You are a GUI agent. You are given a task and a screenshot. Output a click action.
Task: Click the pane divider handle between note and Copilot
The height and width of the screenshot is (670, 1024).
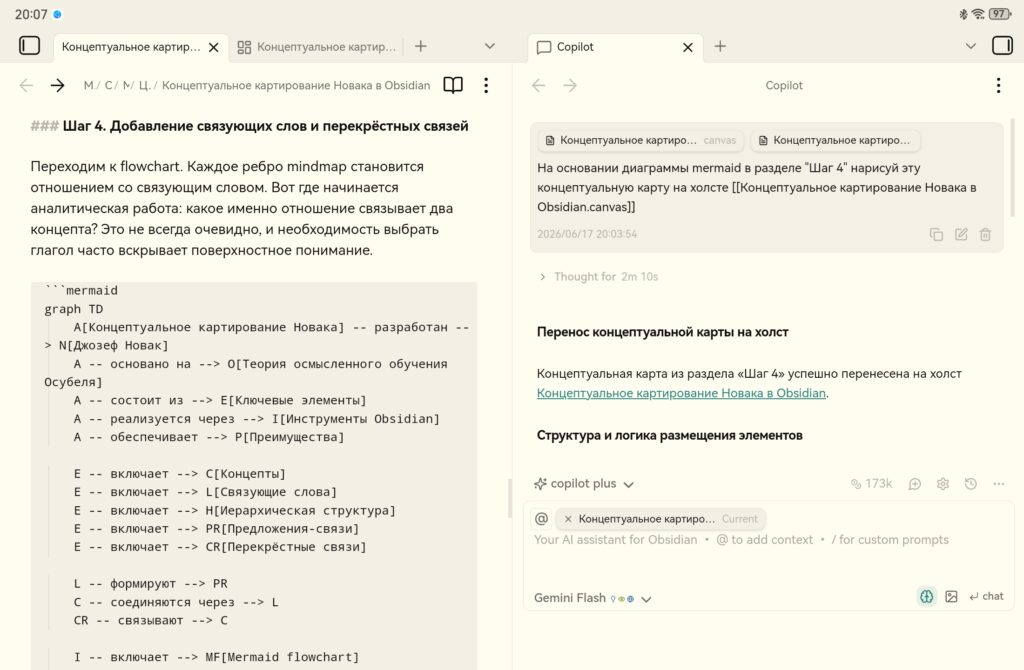510,498
